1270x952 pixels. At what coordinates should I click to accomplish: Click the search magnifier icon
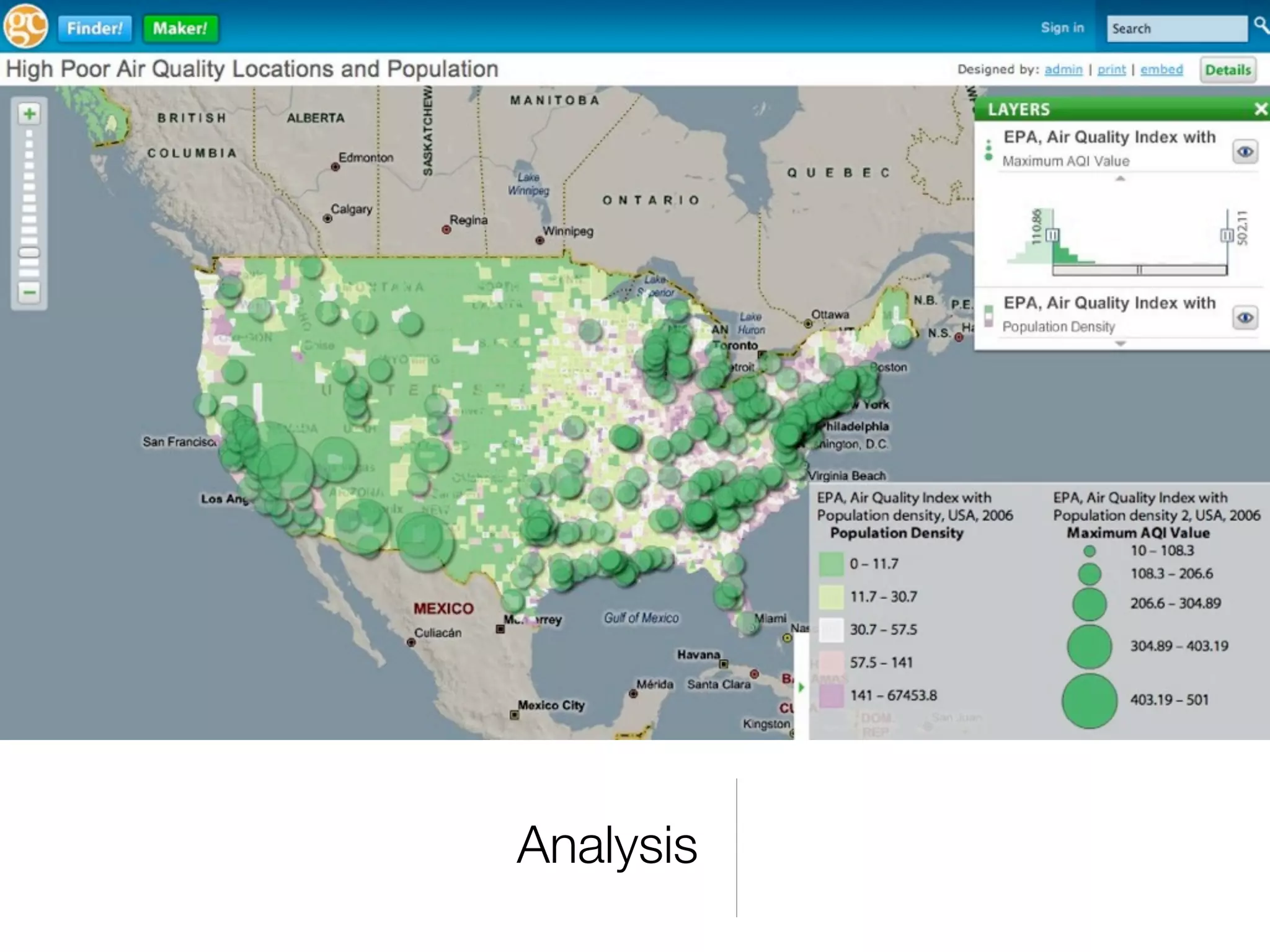tap(1261, 26)
